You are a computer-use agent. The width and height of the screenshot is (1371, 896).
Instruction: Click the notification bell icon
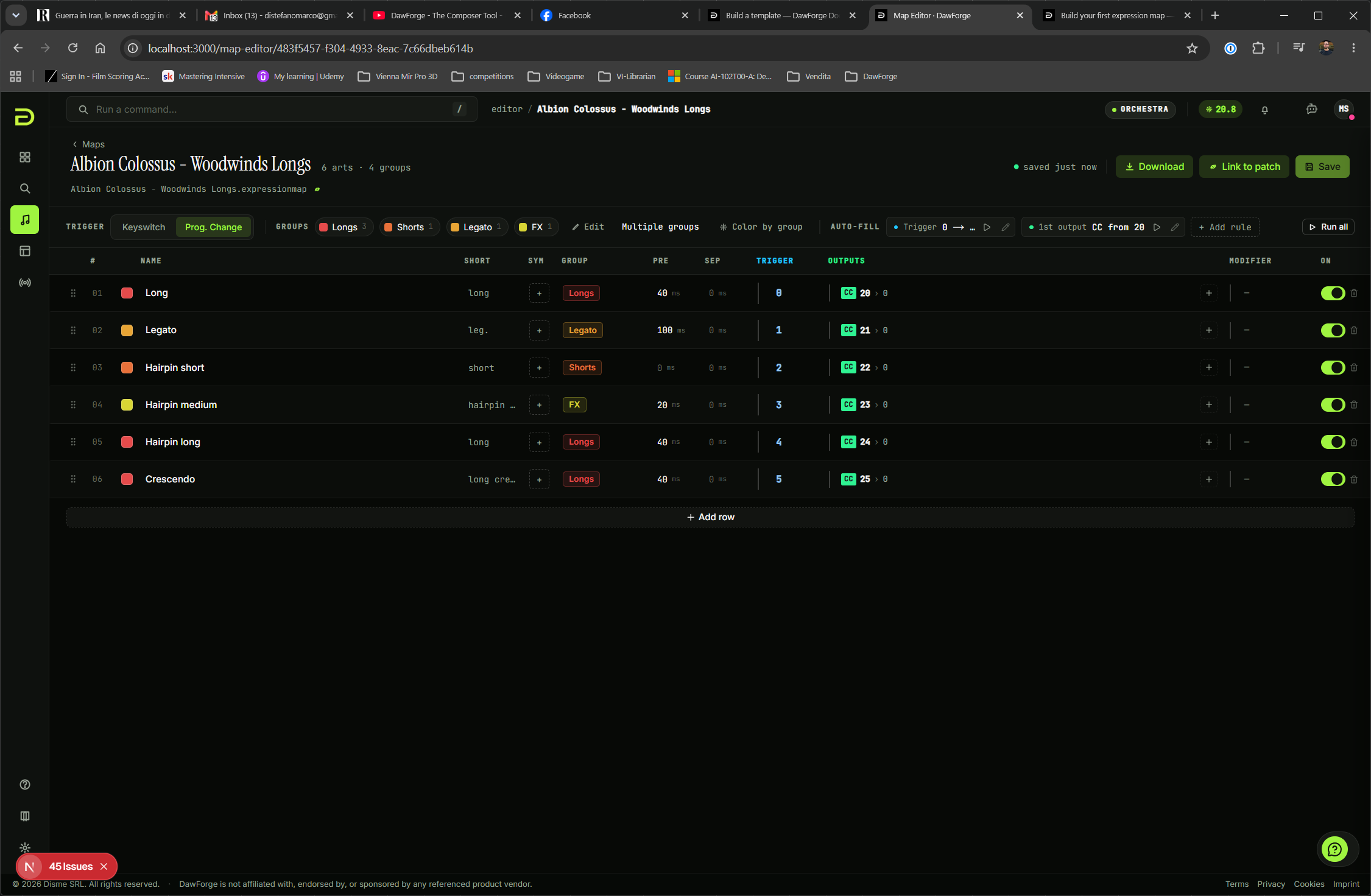point(1265,110)
